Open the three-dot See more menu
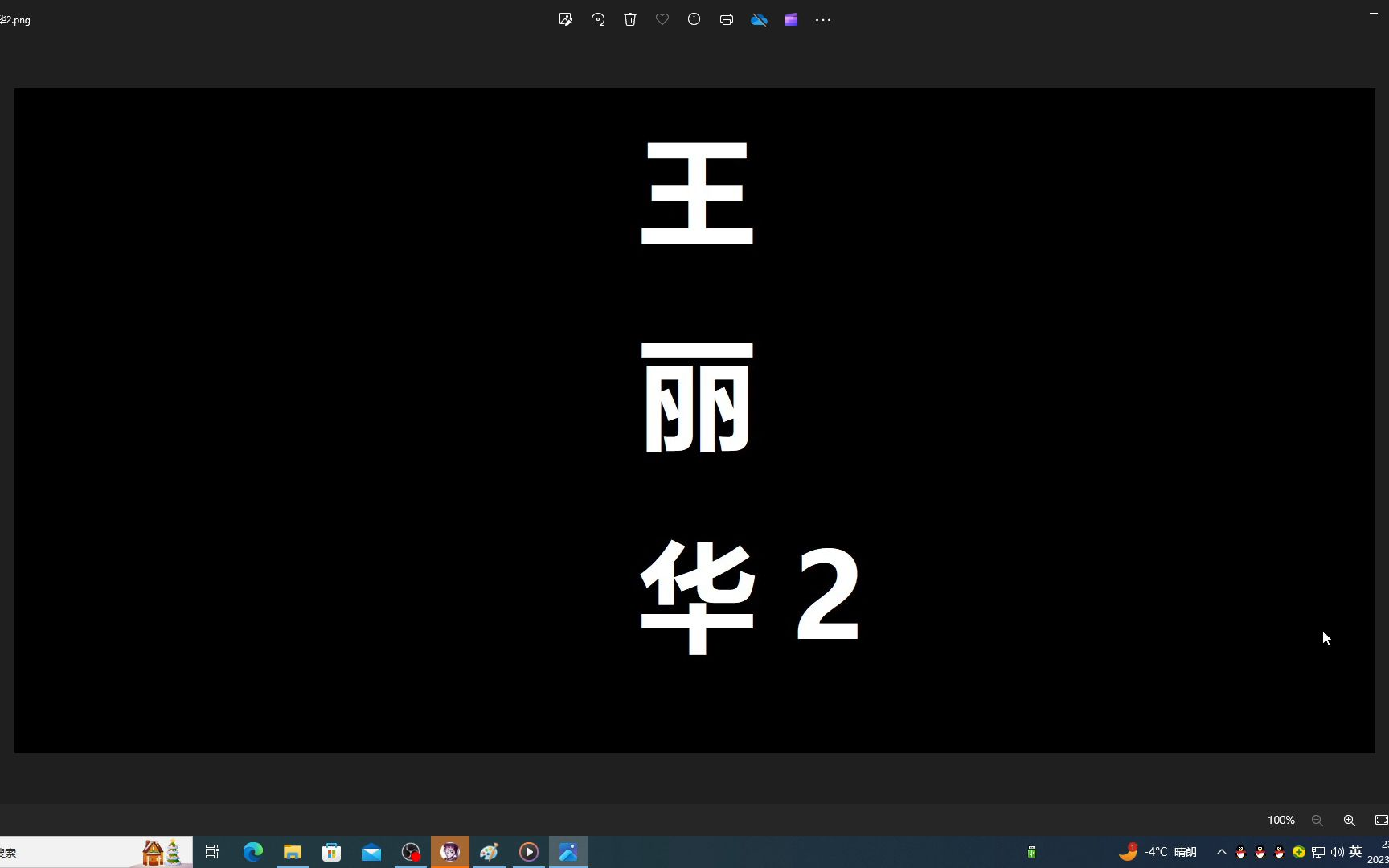 point(823,19)
